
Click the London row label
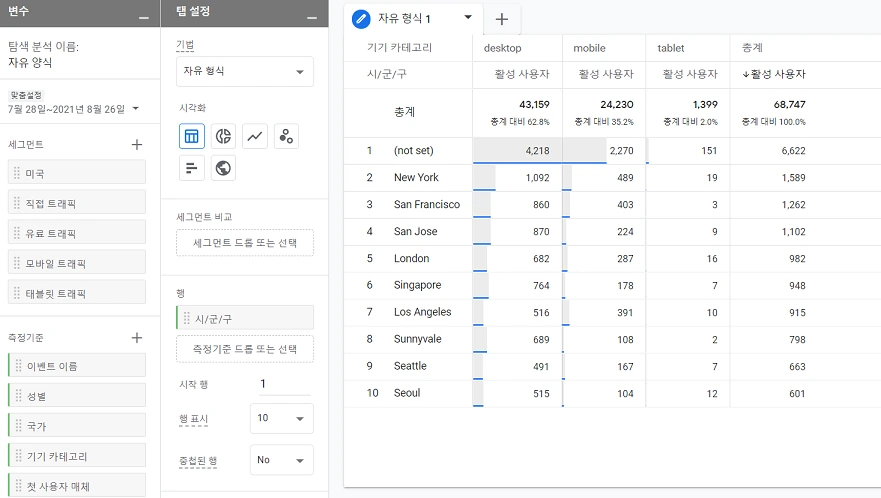411,258
